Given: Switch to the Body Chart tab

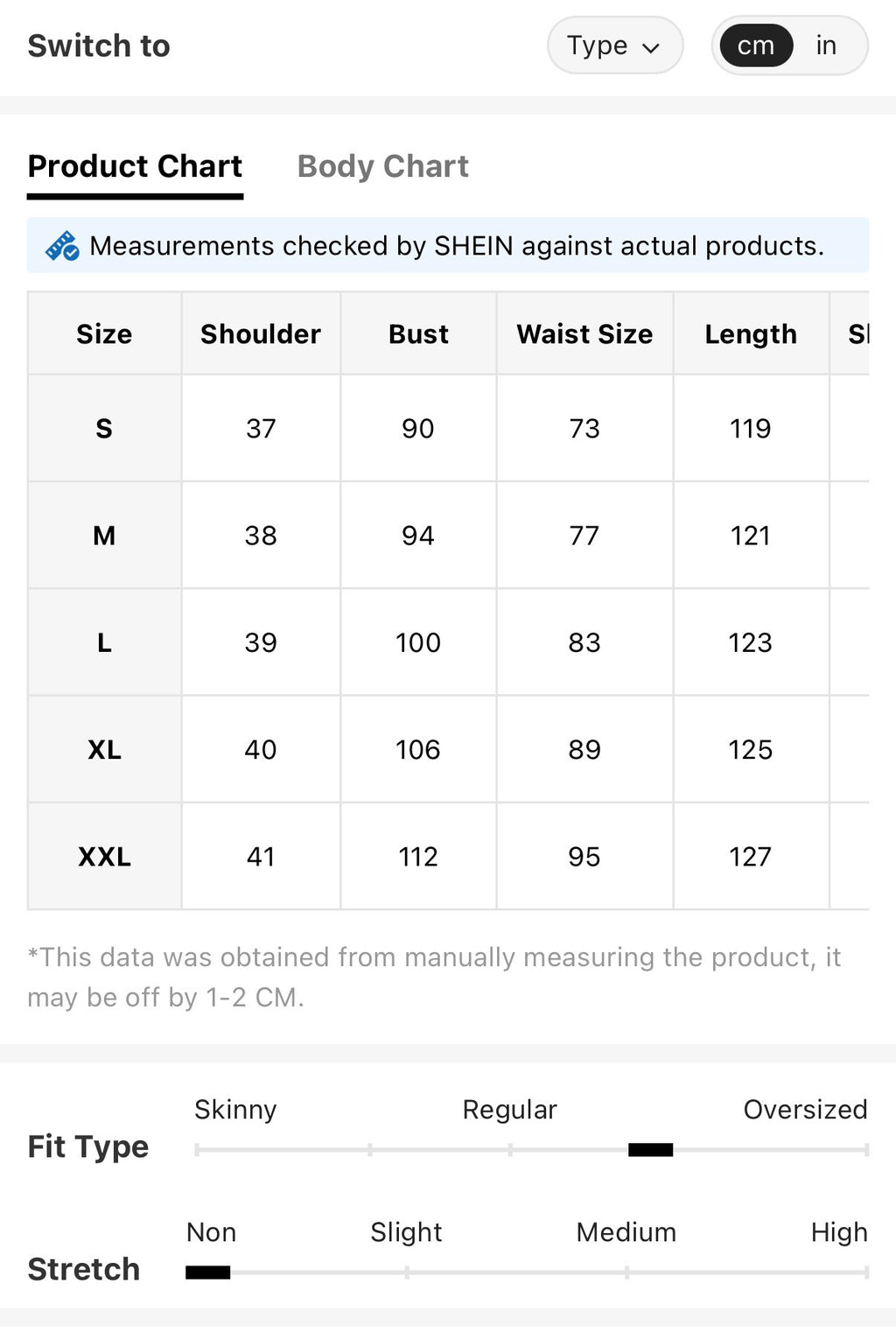Looking at the screenshot, I should [383, 166].
